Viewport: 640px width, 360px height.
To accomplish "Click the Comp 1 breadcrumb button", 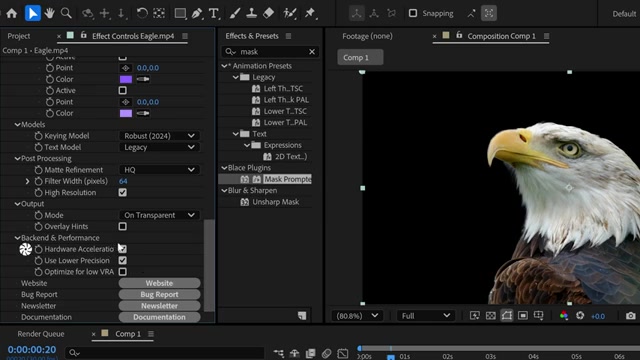I will (360, 57).
